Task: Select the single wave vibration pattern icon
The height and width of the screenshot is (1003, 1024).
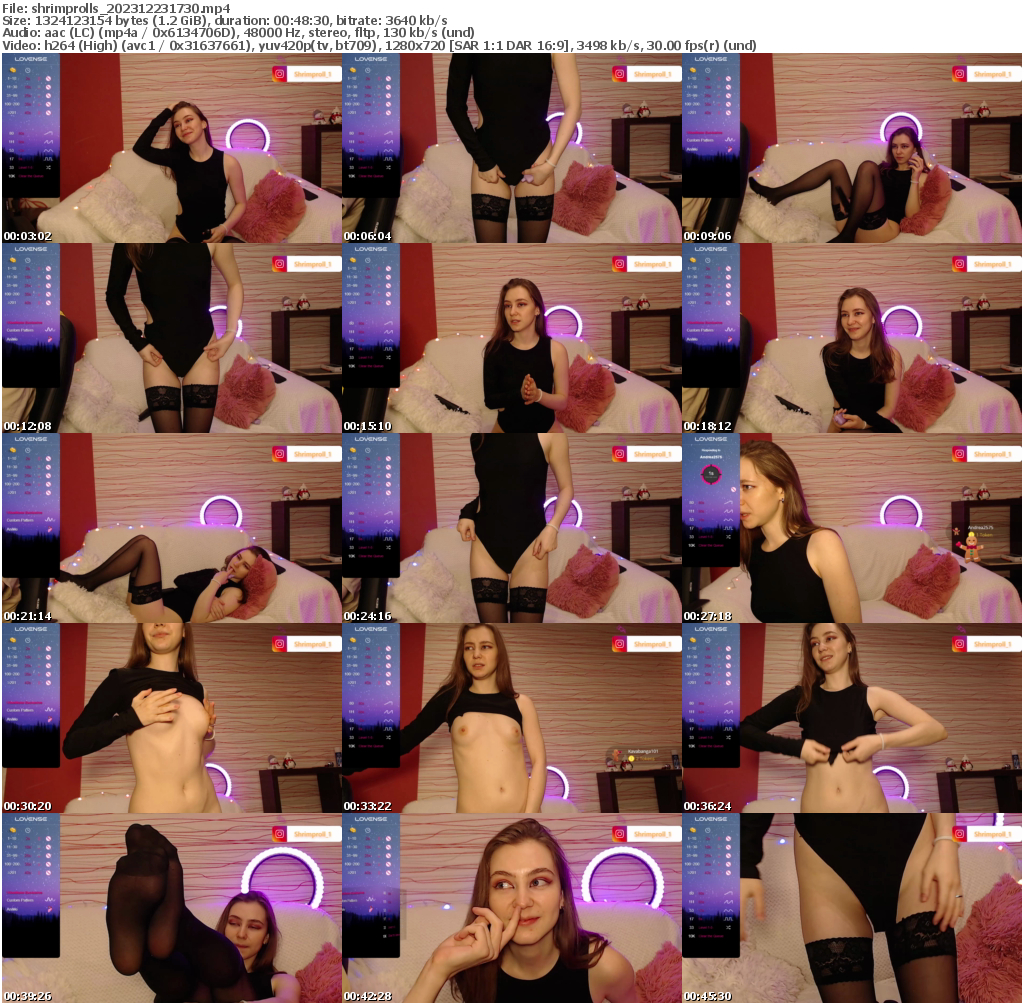Action: pos(49,133)
